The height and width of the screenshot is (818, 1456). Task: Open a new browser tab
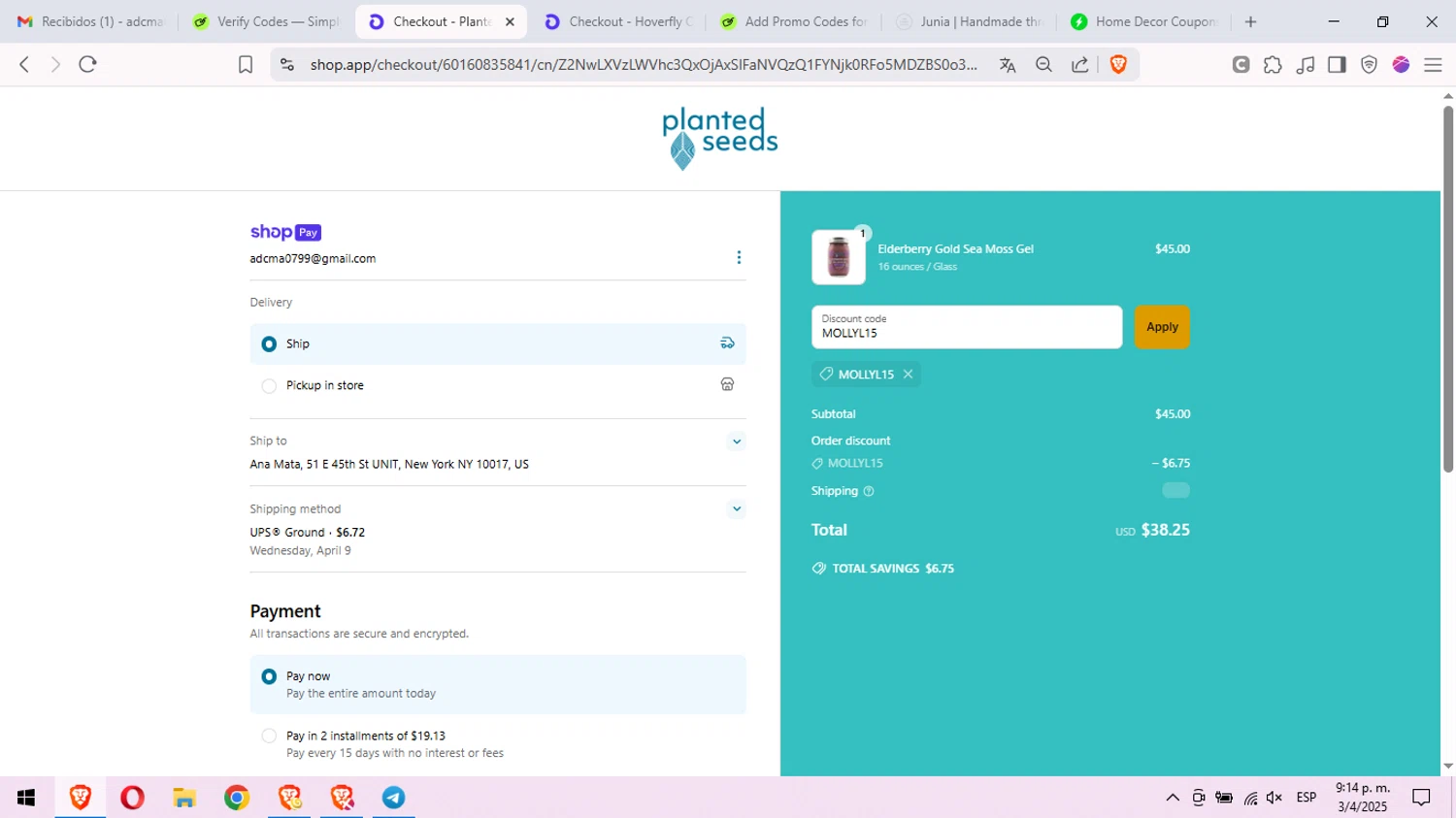[x=1250, y=21]
